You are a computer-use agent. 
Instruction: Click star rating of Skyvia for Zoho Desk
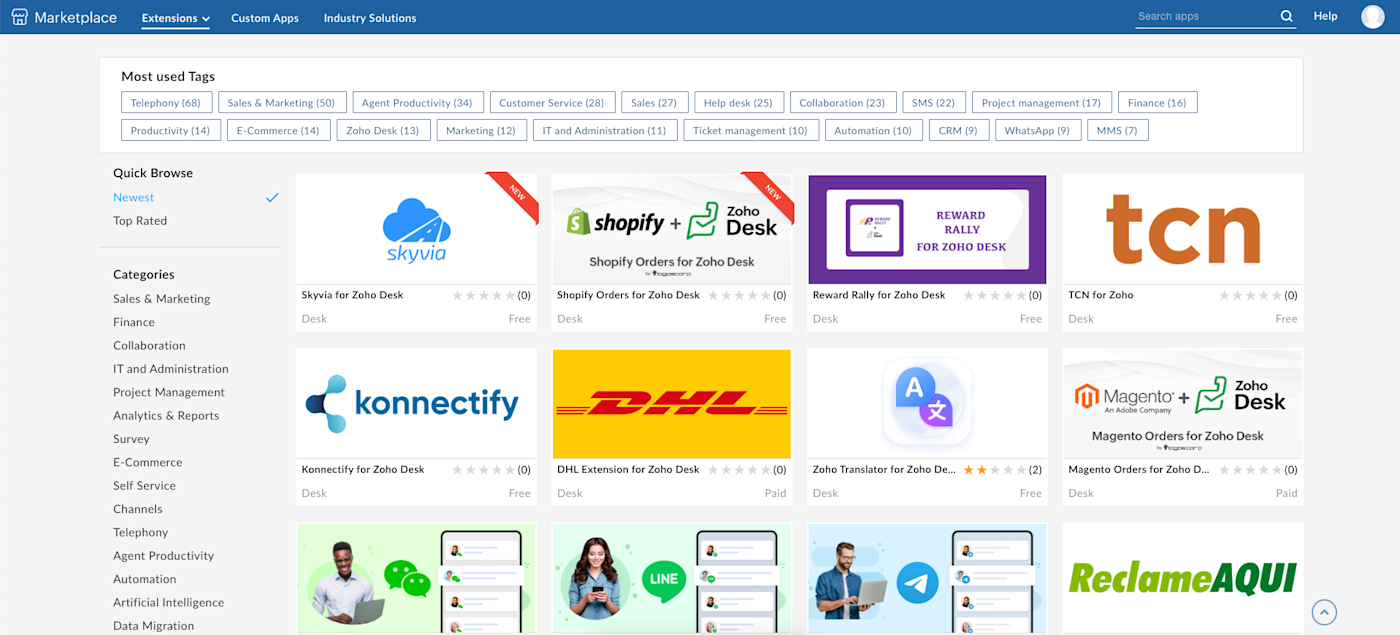tap(484, 296)
